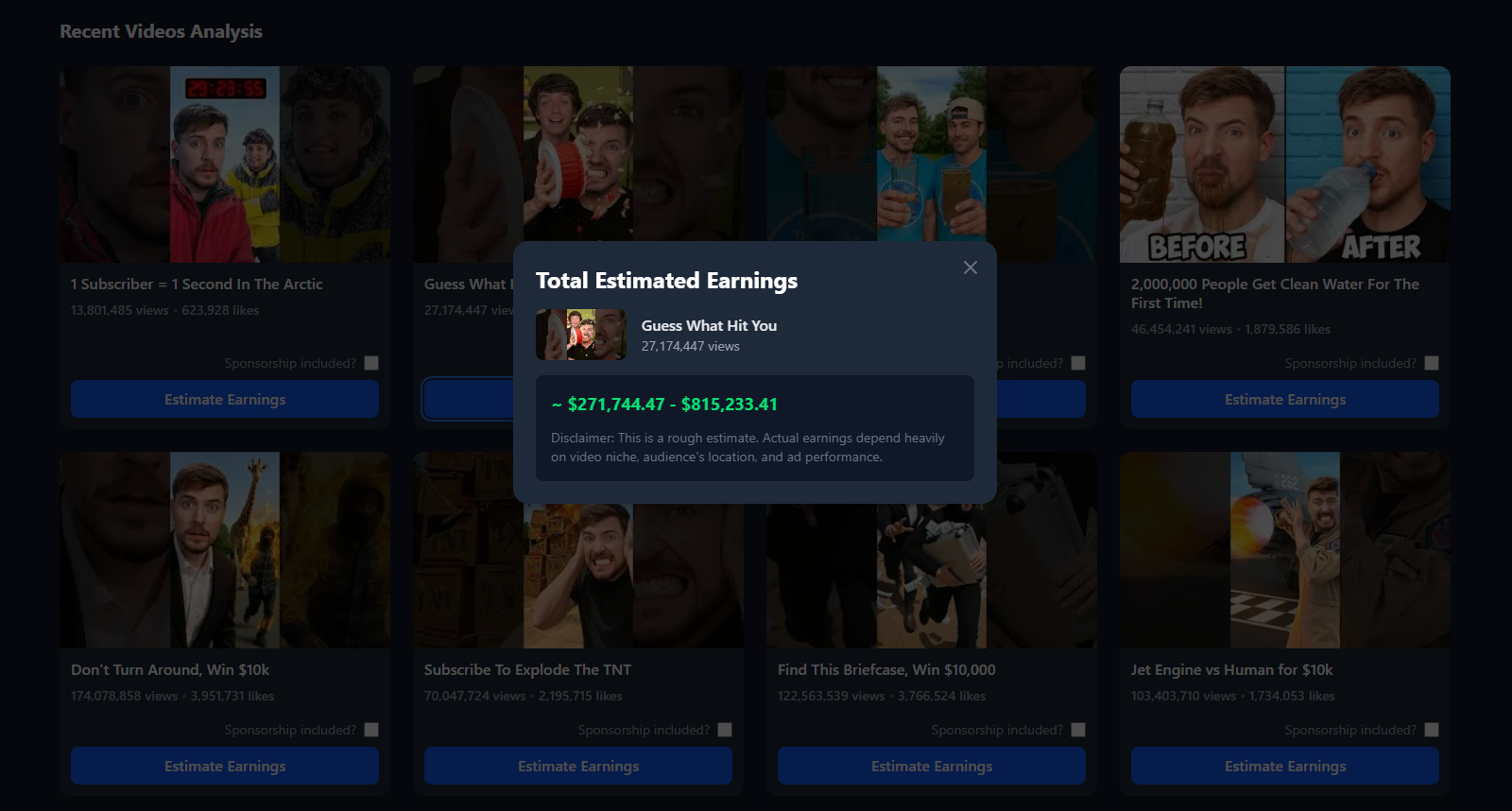Click the 'Recent Videos Analysis' heading
Viewport: 1512px width, 811px height.
click(x=162, y=31)
